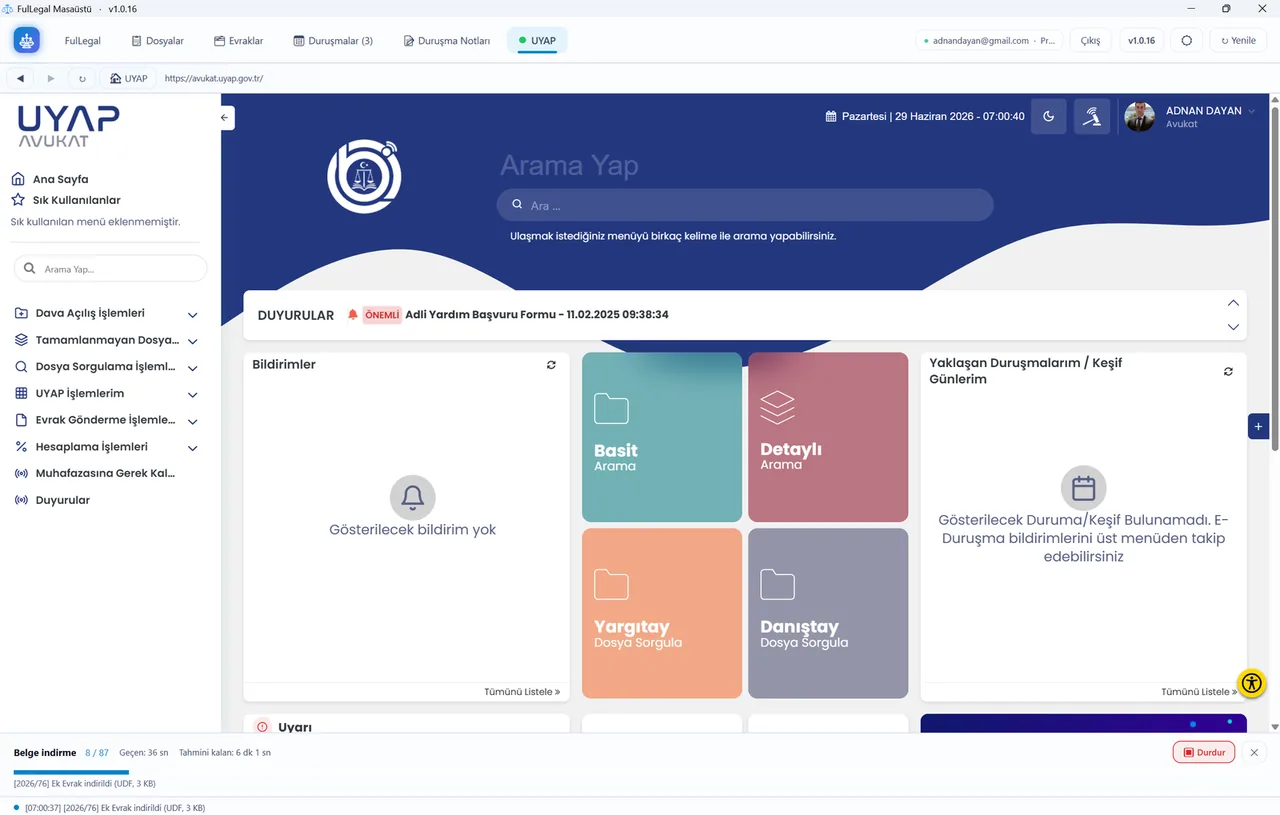This screenshot has height=815, width=1280.
Task: Stop the download with the Durdur button
Action: coord(1204,752)
